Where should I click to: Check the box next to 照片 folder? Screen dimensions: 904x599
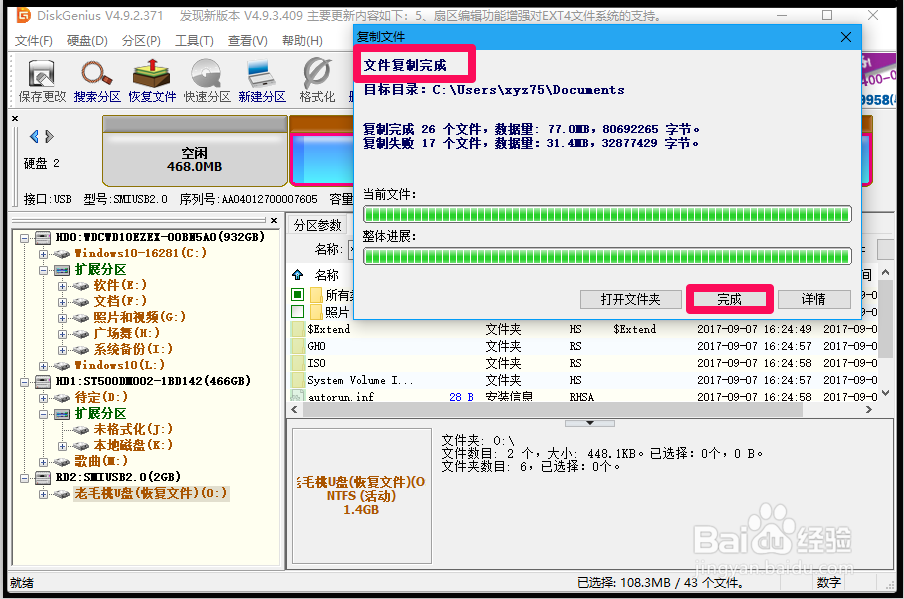(297, 312)
